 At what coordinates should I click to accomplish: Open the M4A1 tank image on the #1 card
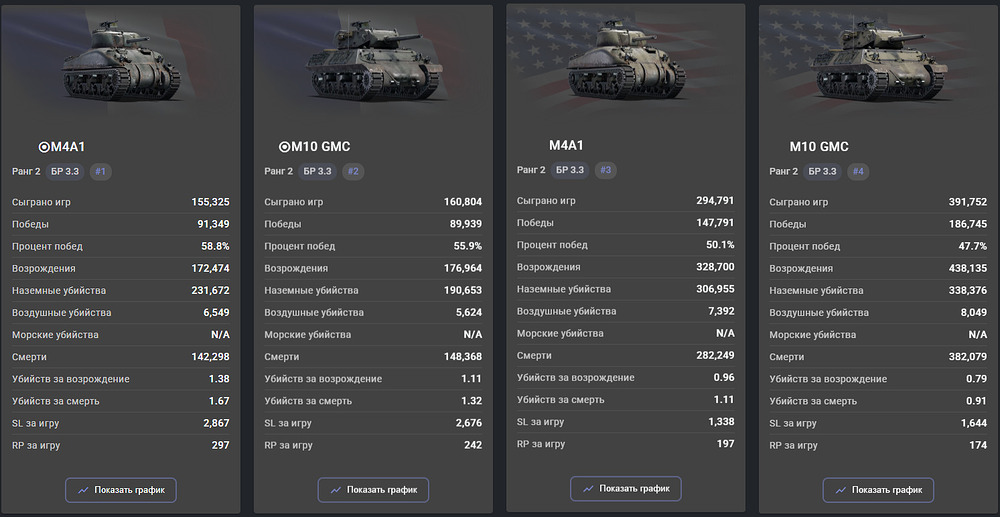pos(126,62)
